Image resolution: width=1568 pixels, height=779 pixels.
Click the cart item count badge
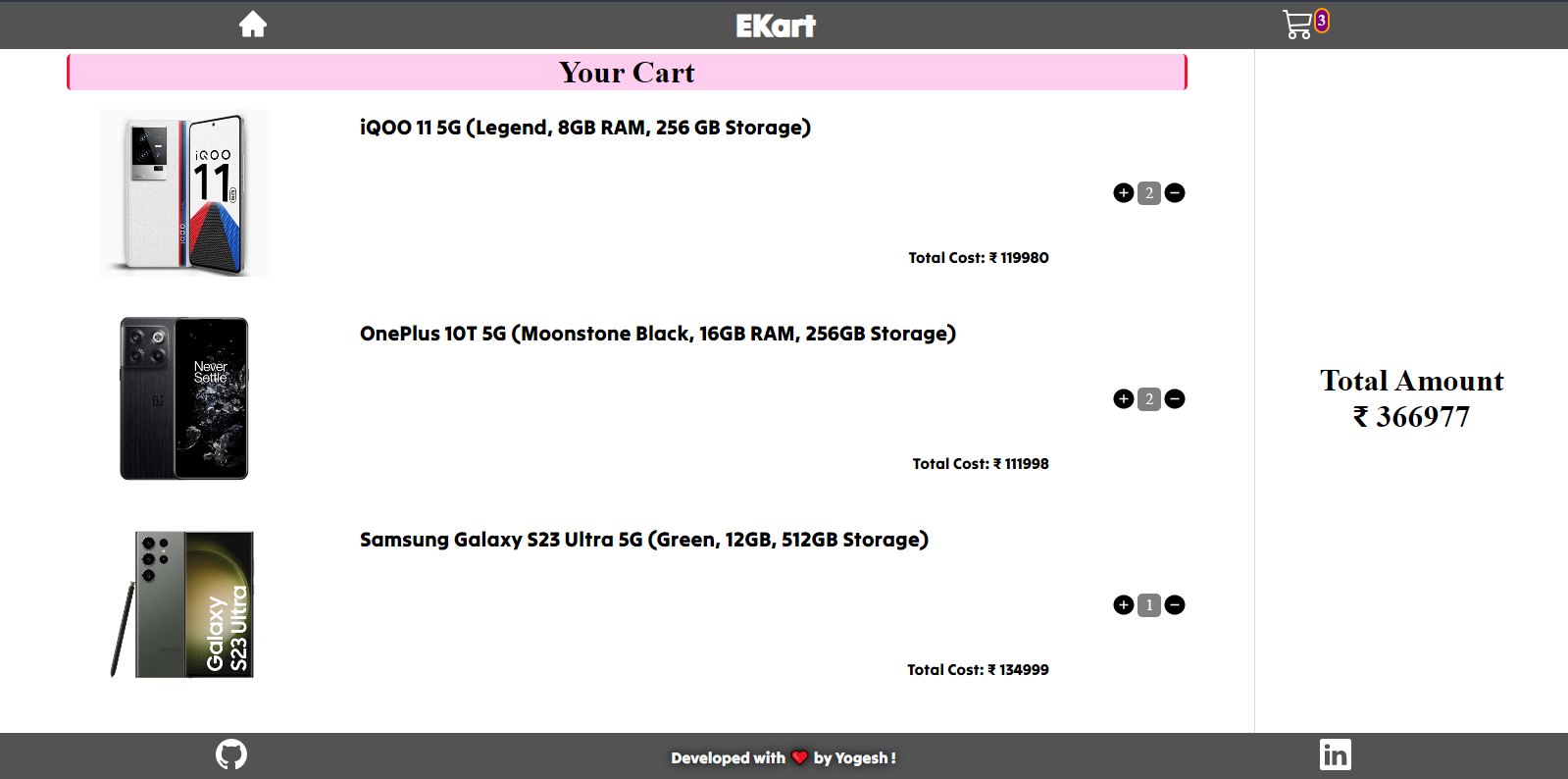pos(1322,21)
